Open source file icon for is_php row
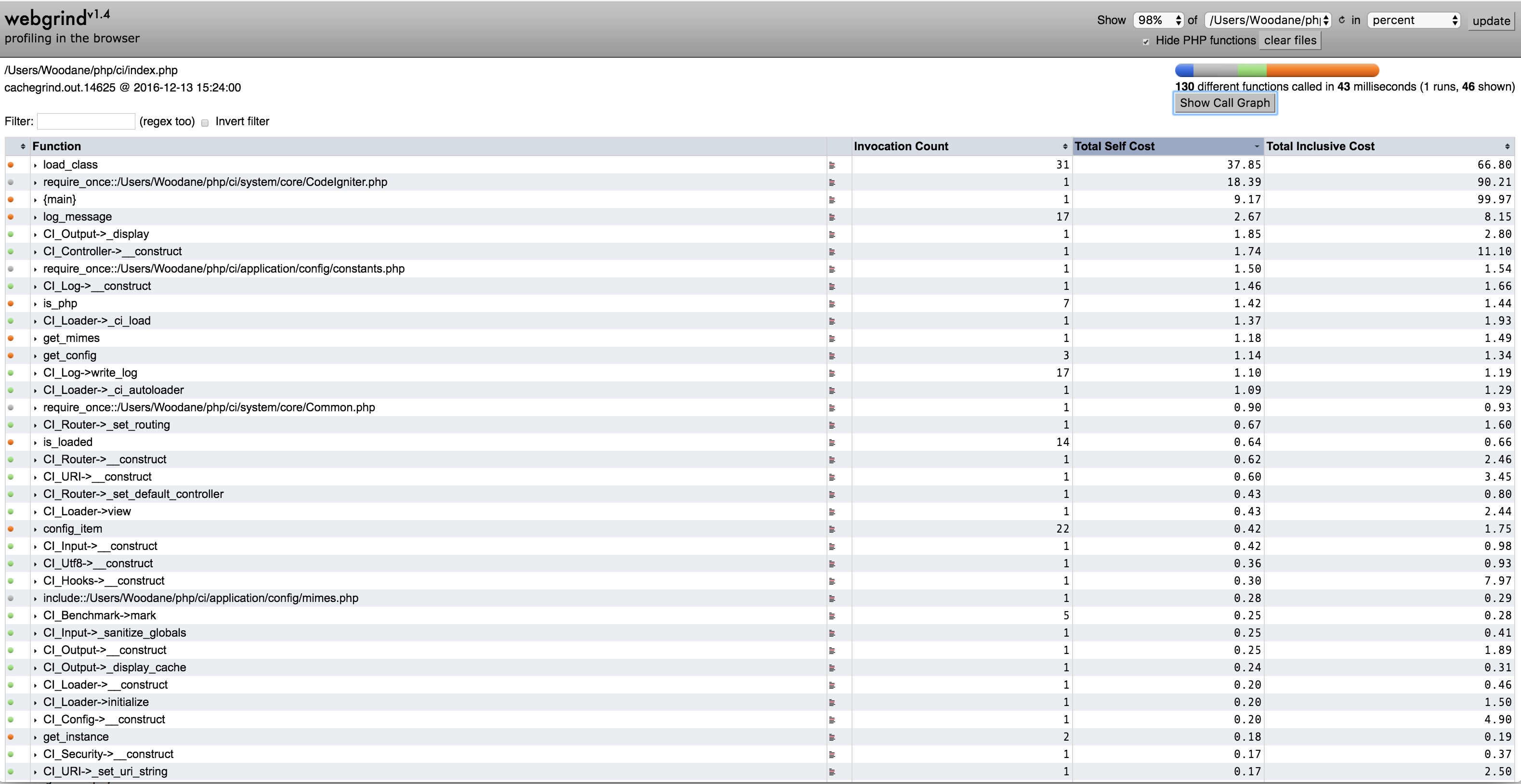The width and height of the screenshot is (1521, 784). [x=832, y=304]
